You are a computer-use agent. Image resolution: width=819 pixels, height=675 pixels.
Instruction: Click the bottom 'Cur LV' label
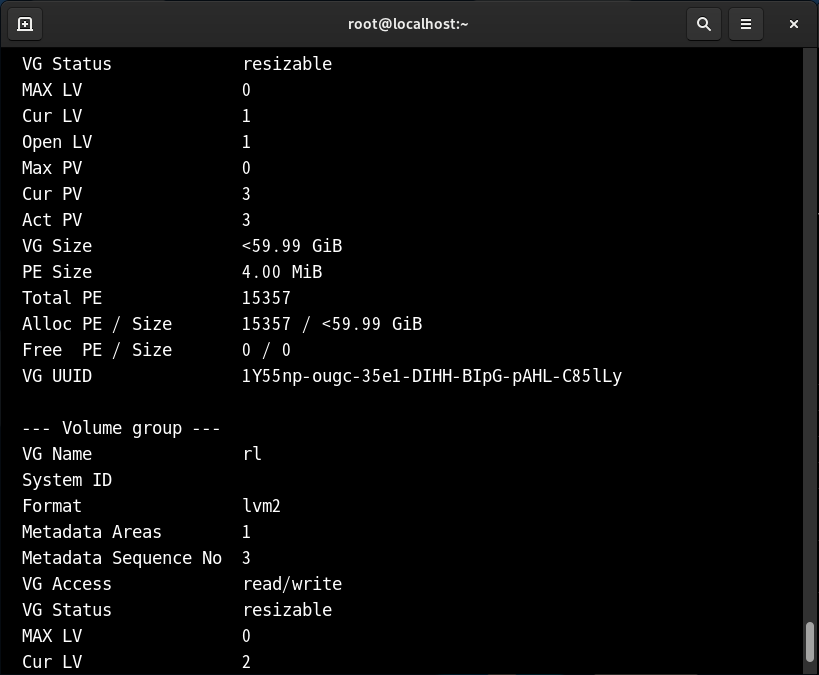(x=52, y=662)
